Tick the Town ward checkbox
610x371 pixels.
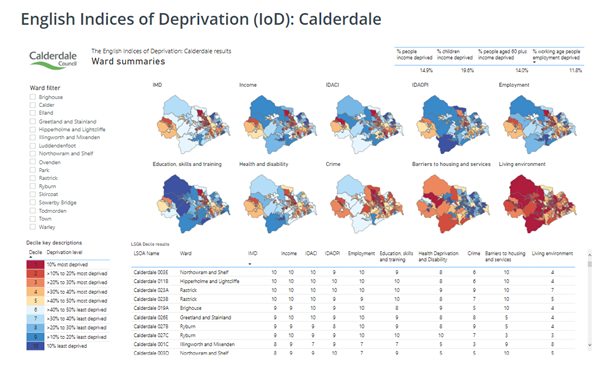pos(33,219)
